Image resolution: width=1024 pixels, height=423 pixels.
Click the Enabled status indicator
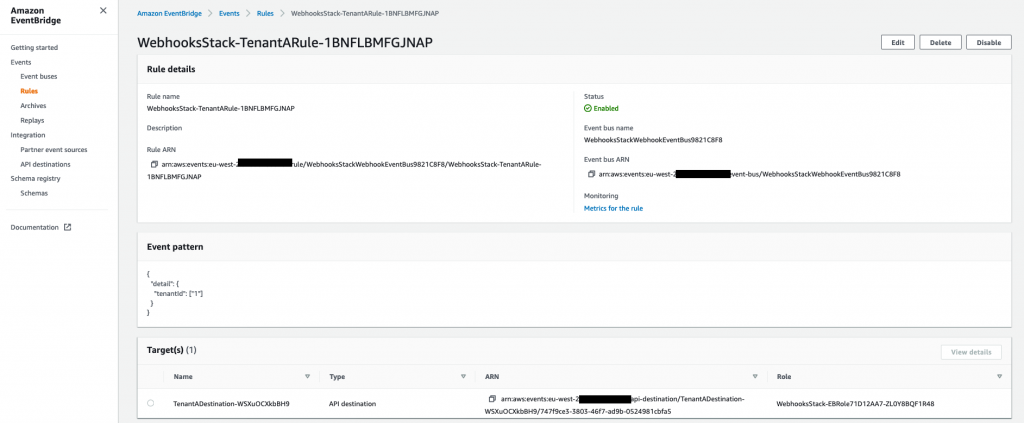tap(601, 108)
